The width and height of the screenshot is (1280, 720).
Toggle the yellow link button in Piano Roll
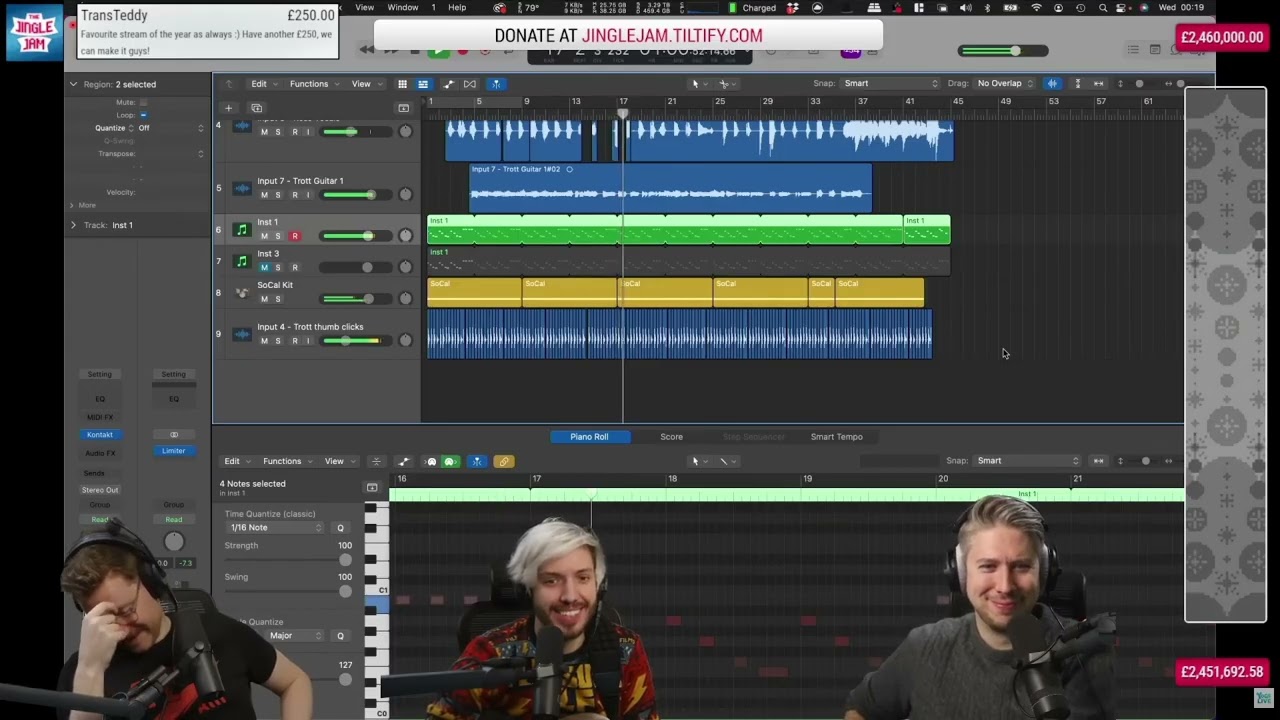coord(503,461)
